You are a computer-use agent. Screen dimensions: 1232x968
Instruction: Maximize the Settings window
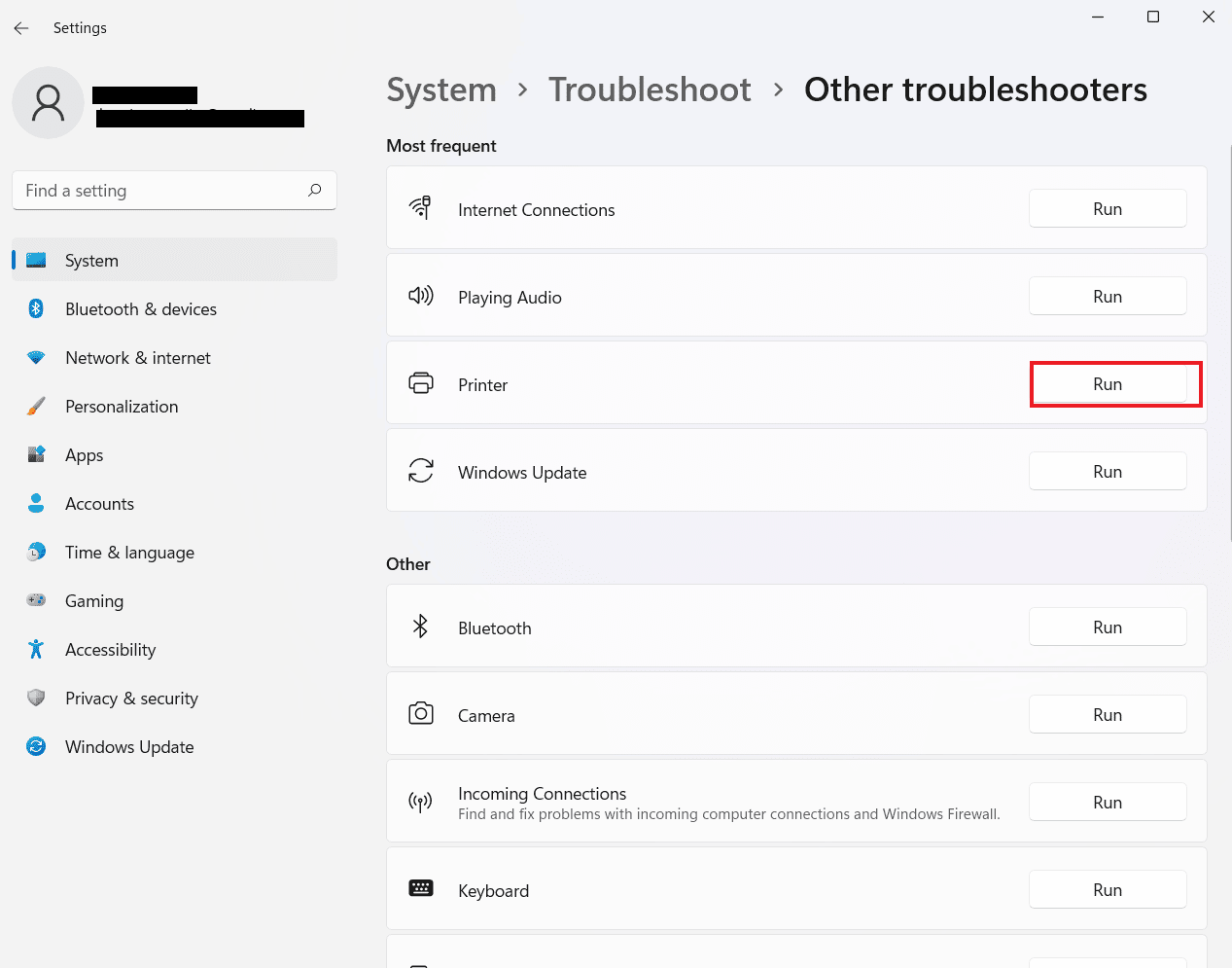tap(1153, 17)
